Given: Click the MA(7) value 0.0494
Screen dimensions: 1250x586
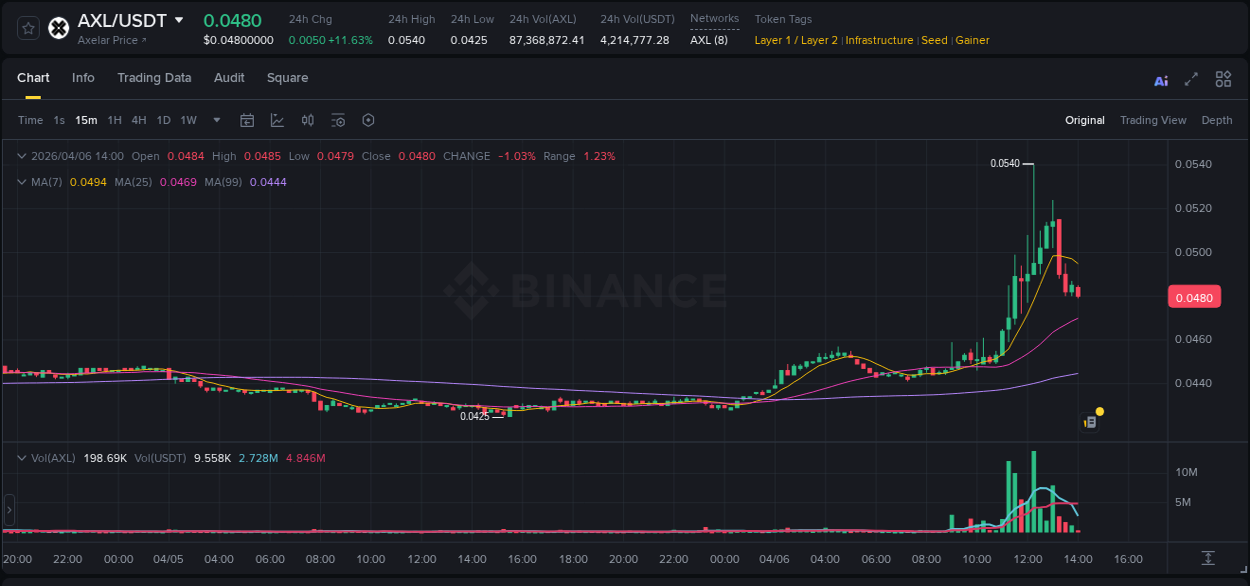Looking at the screenshot, I should tap(87, 182).
